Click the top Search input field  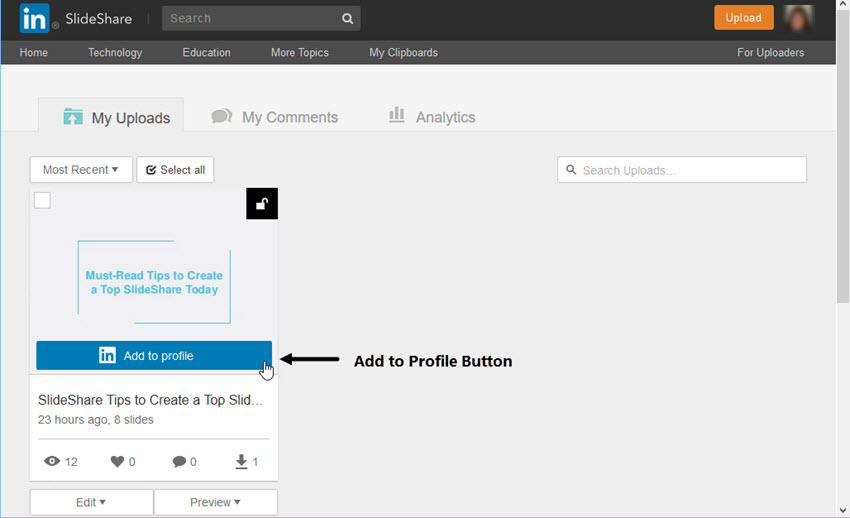pos(261,18)
